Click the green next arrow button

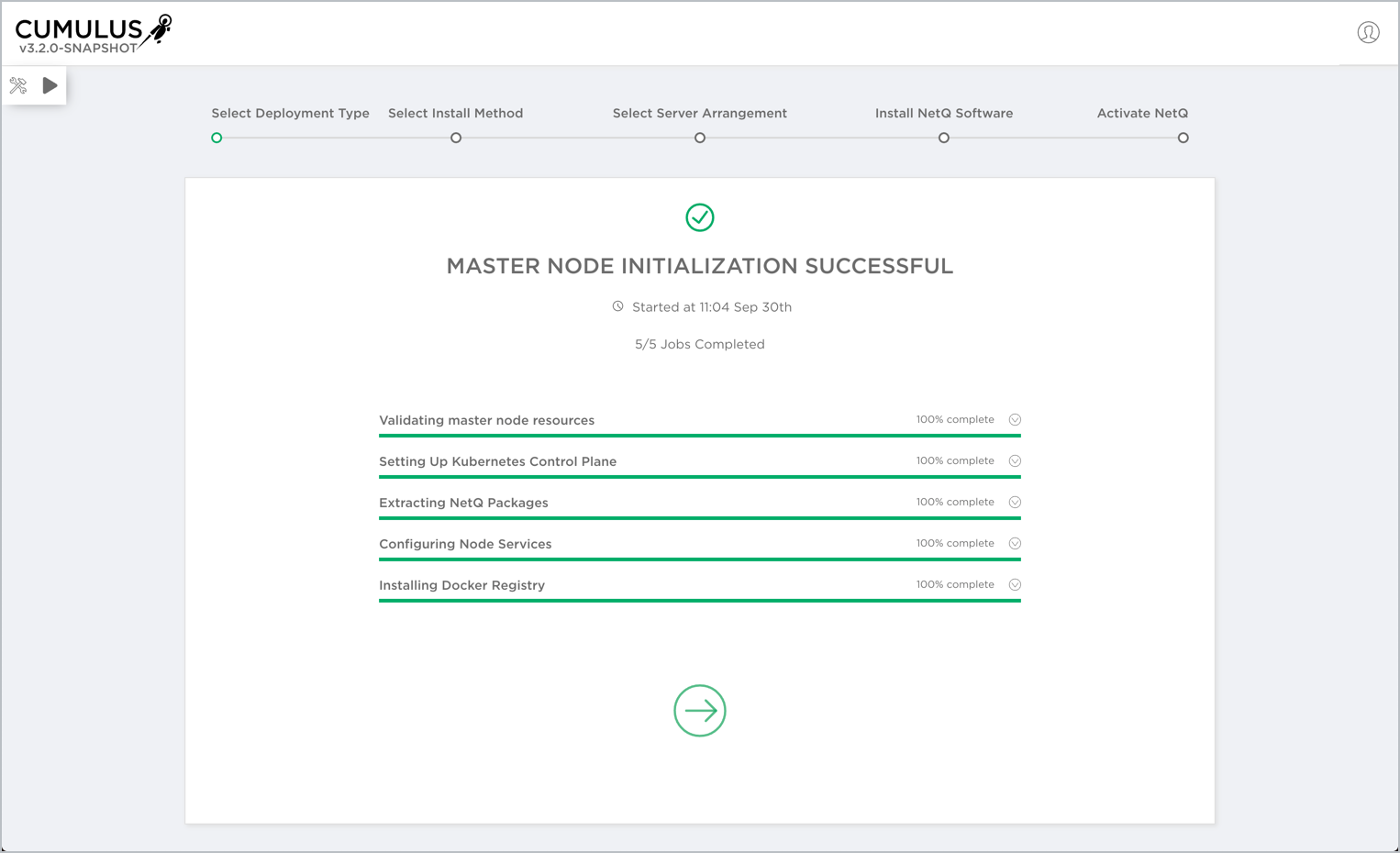coord(700,711)
